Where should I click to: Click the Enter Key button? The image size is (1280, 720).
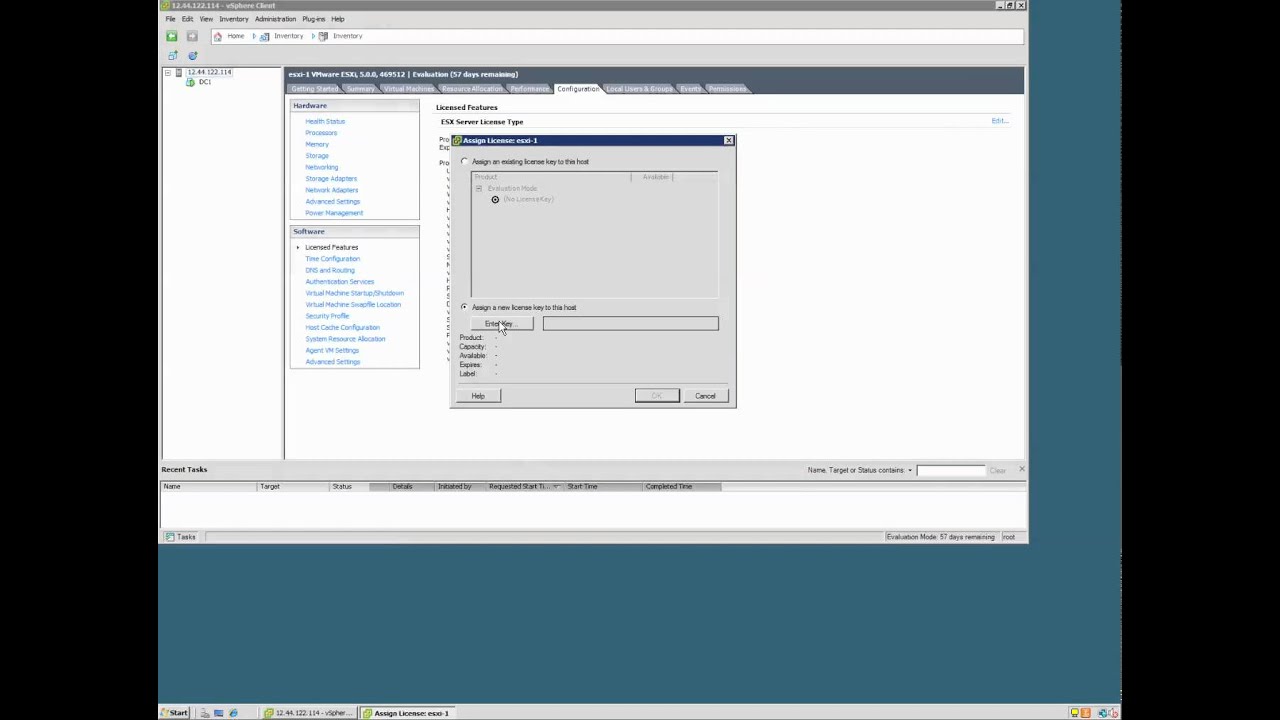click(x=502, y=324)
